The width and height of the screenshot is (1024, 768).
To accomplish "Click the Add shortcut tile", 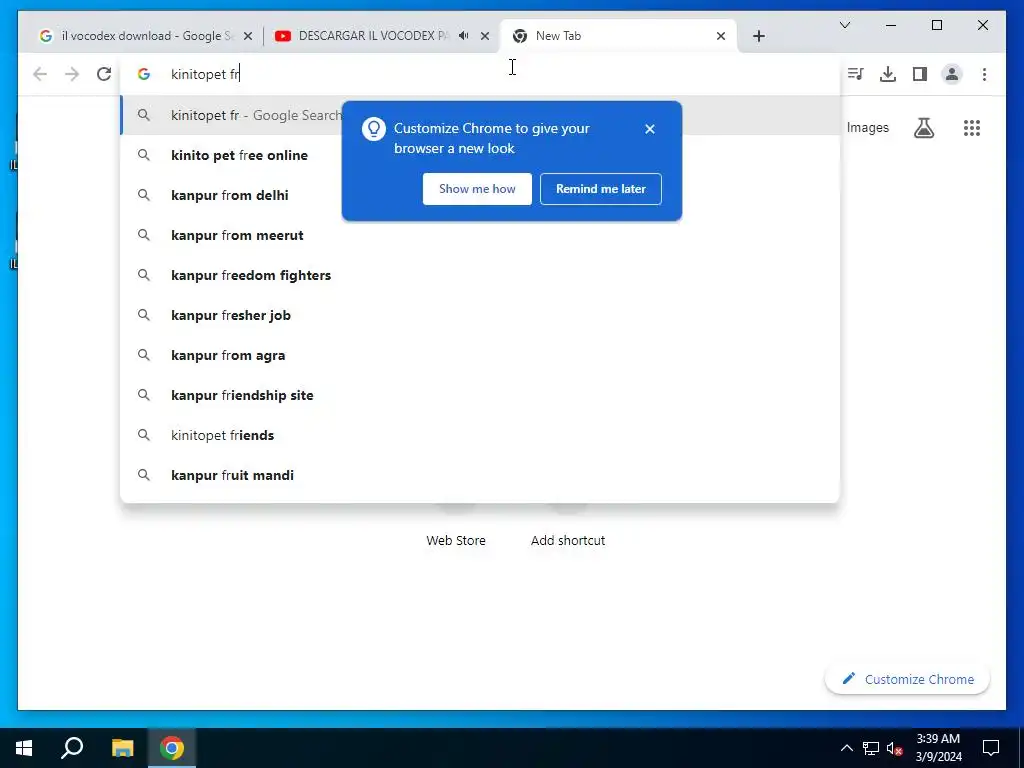I will [x=568, y=541].
